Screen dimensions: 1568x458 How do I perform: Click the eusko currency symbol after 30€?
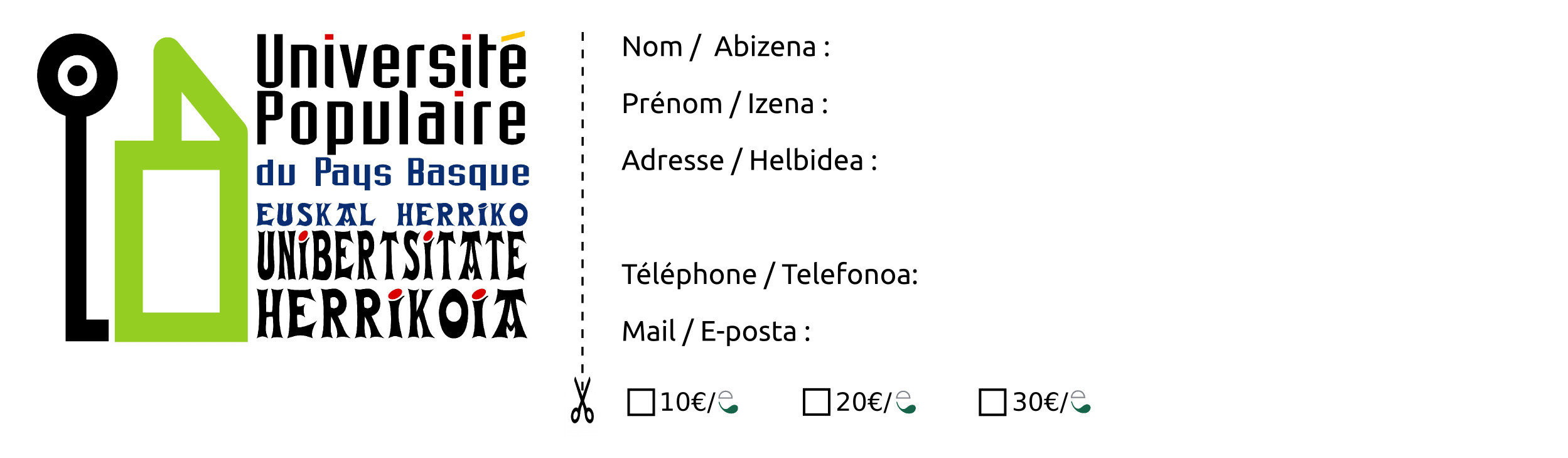1080,402
